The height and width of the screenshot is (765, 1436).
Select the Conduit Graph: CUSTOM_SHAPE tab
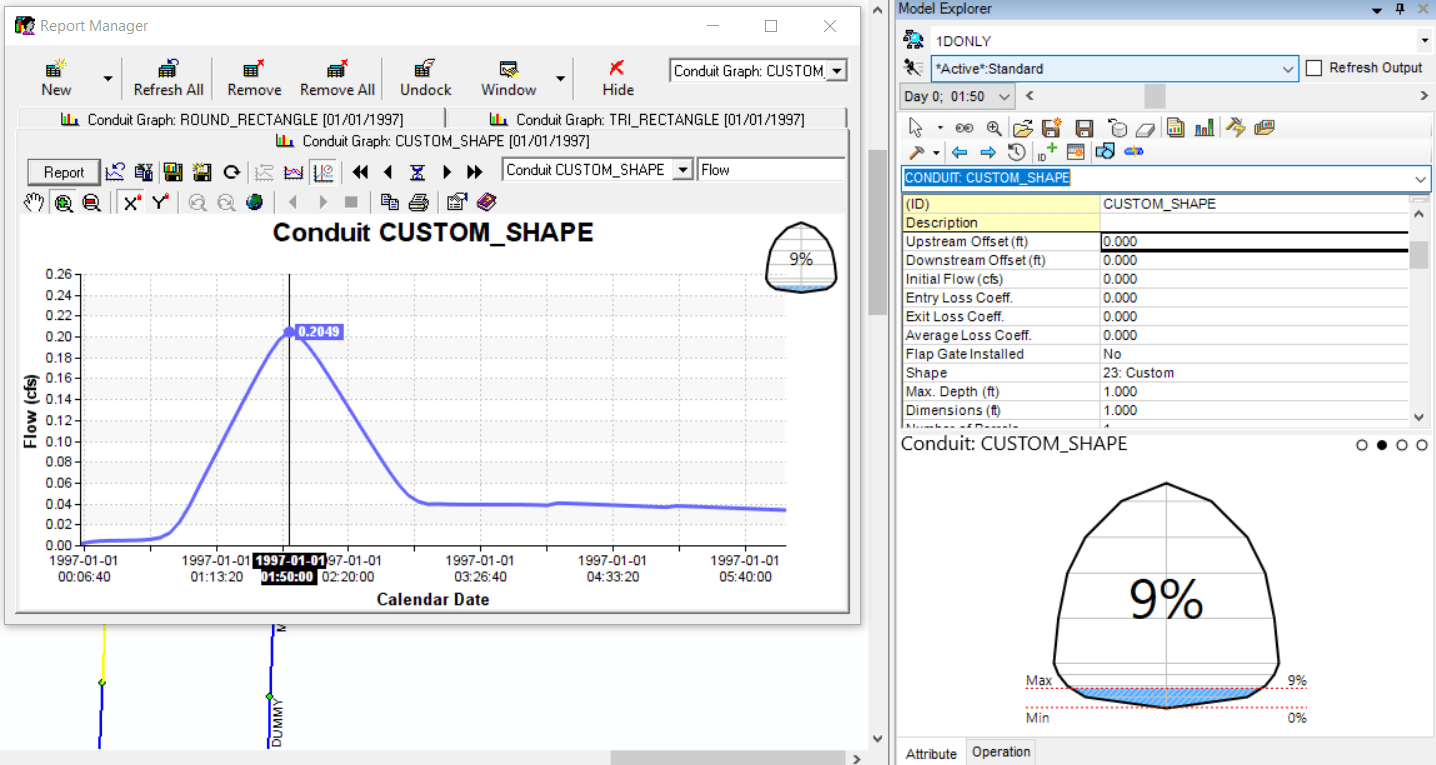coord(434,141)
